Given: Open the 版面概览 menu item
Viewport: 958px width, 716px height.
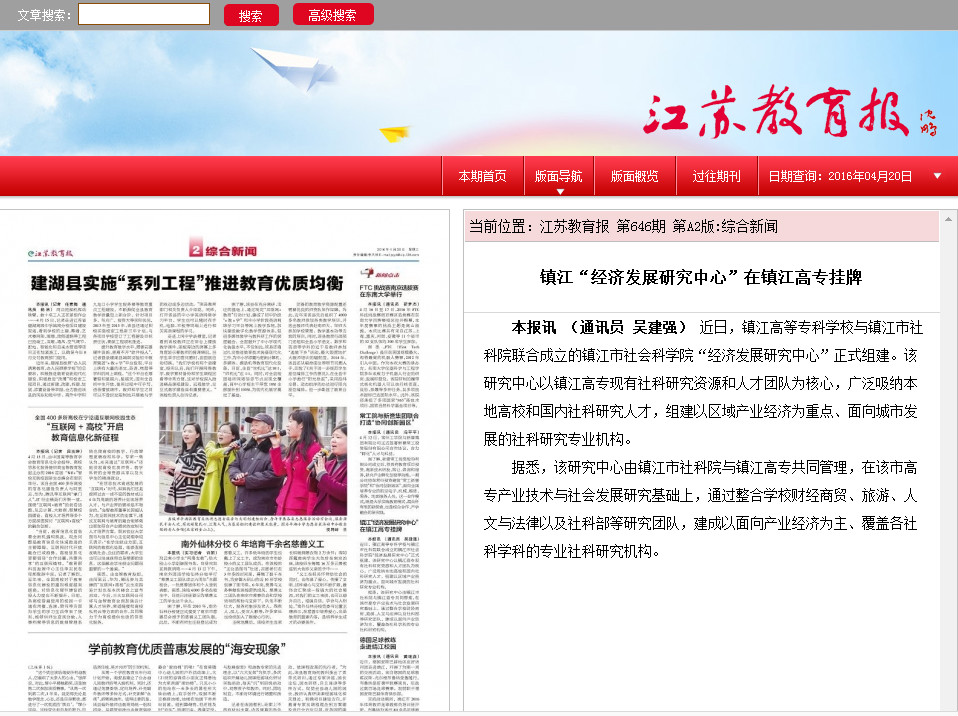Looking at the screenshot, I should [x=635, y=176].
